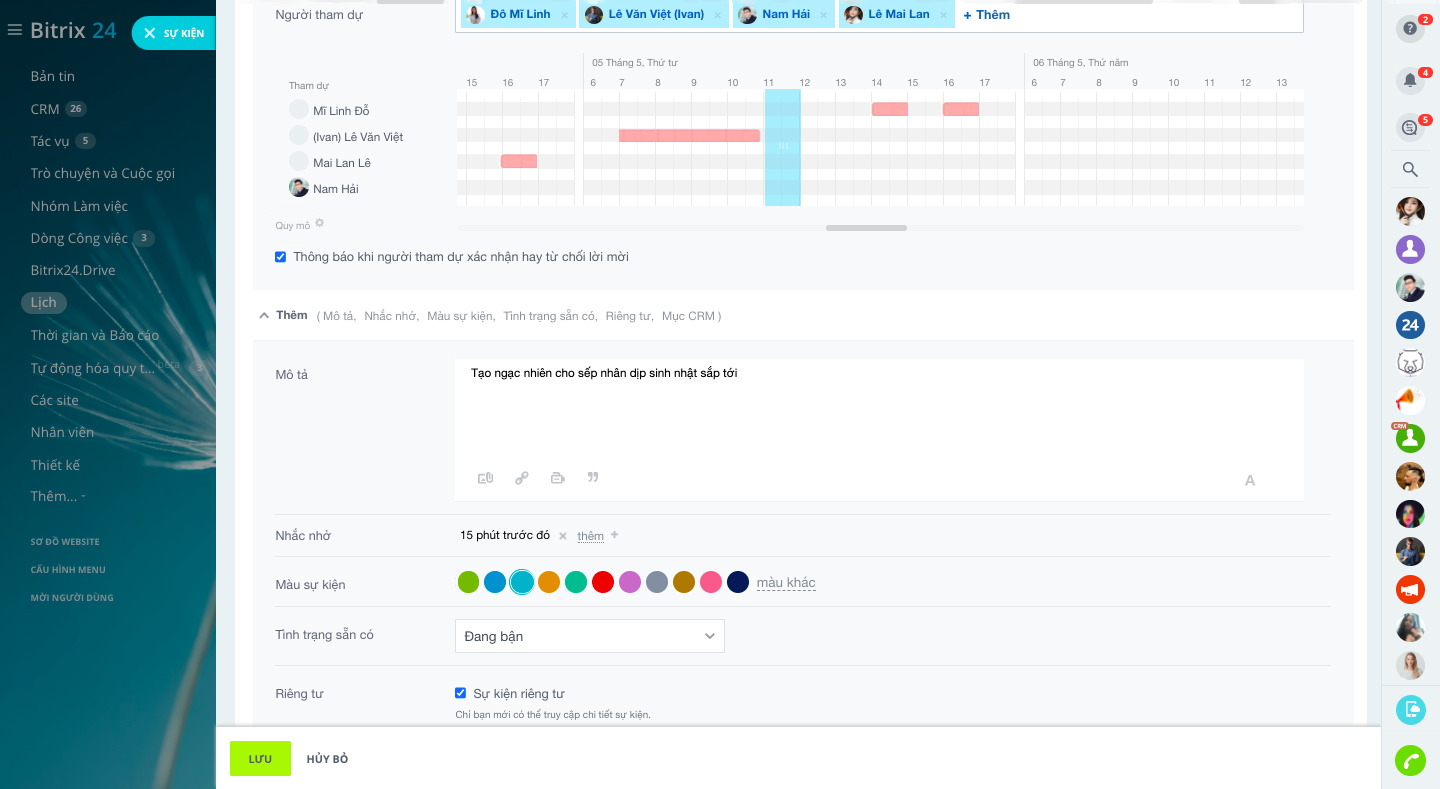The height and width of the screenshot is (789, 1440).
Task: Toggle the Sự kiện riêng tư checkbox
Action: click(461, 693)
